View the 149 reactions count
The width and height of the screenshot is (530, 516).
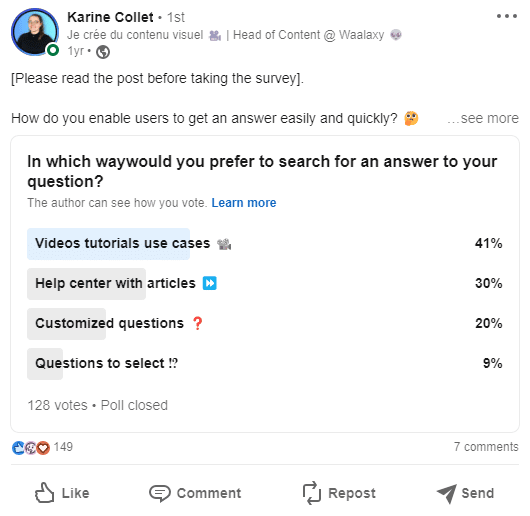(63, 447)
